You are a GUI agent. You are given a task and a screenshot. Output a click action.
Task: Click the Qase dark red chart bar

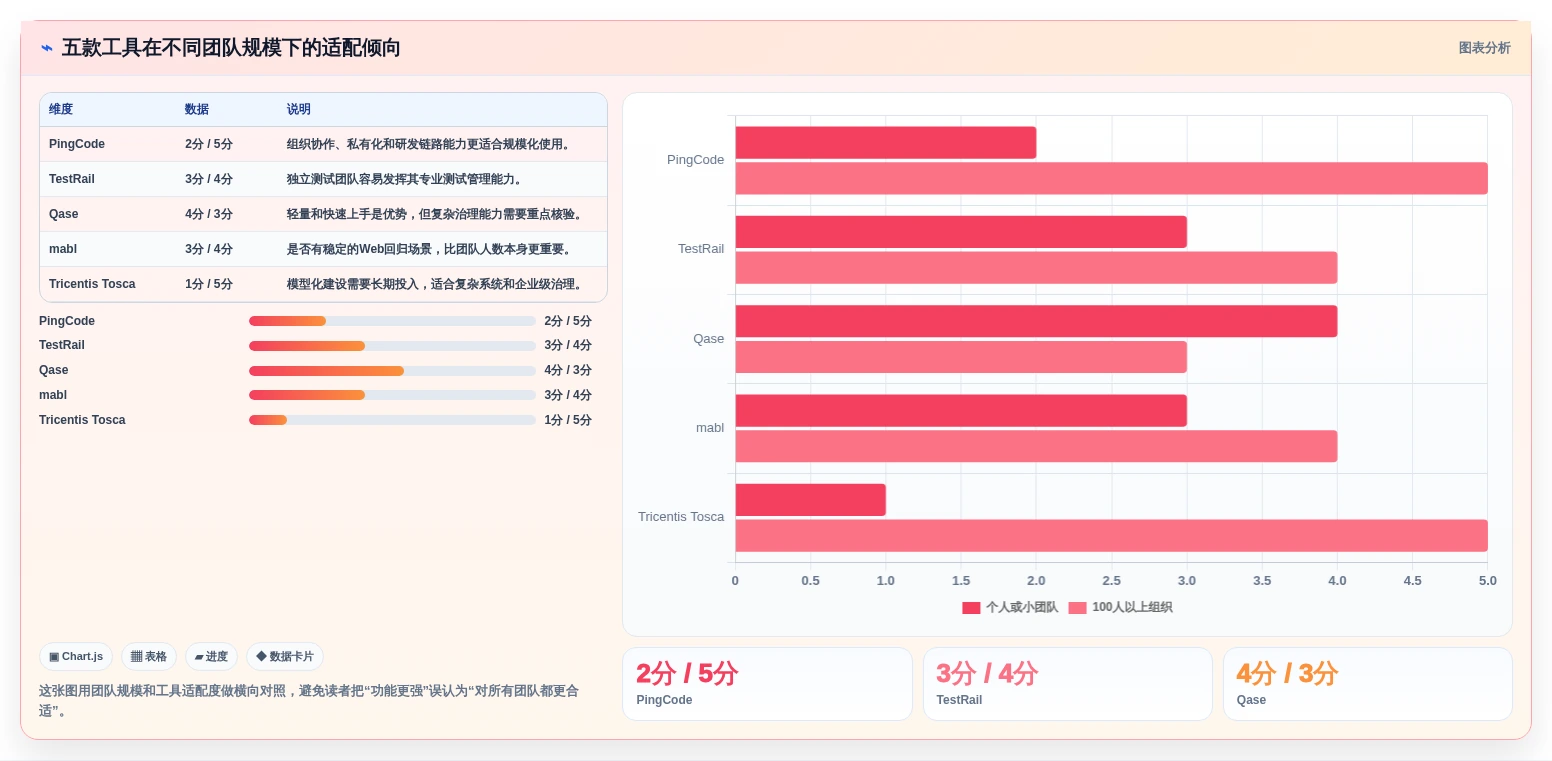[1036, 321]
